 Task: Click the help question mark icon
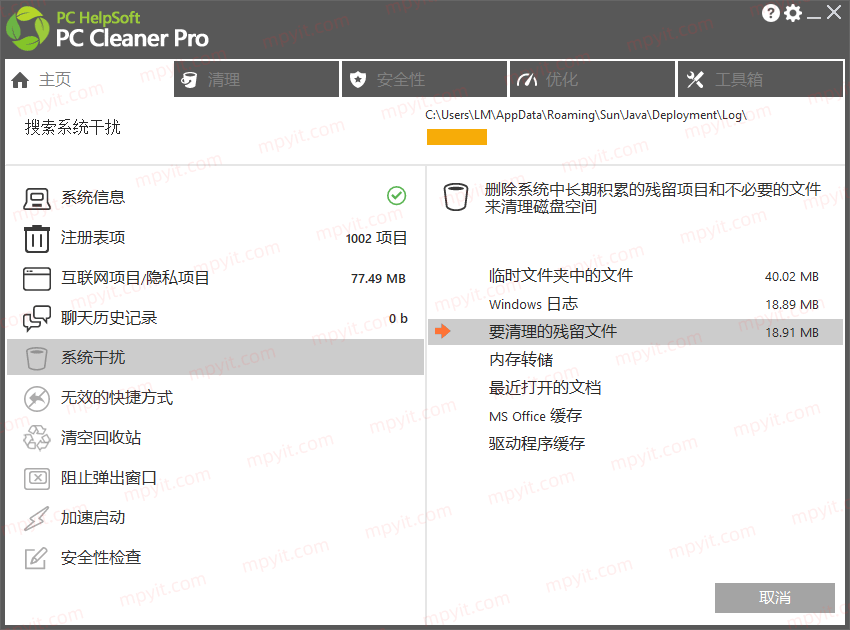770,12
